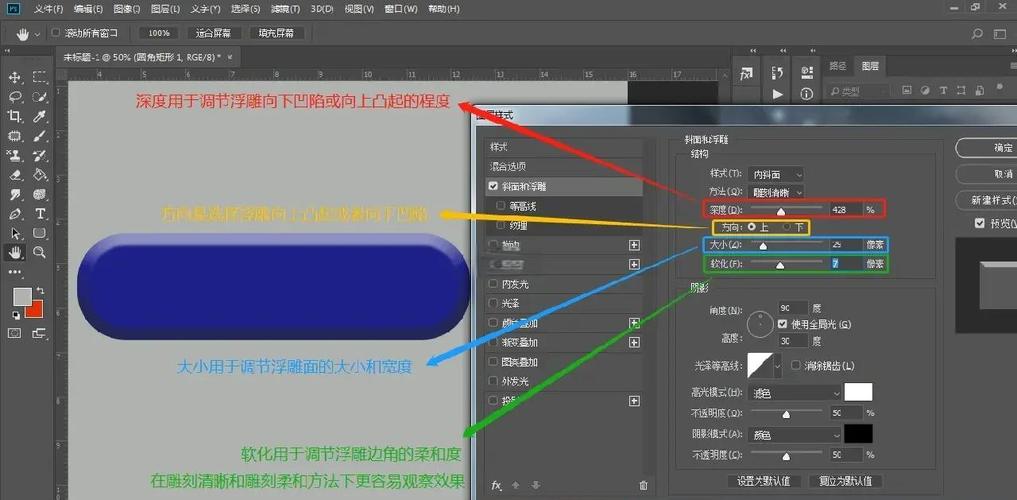Click the 适合屏幕 button
Viewport: 1017px width, 500px height.
tap(213, 33)
